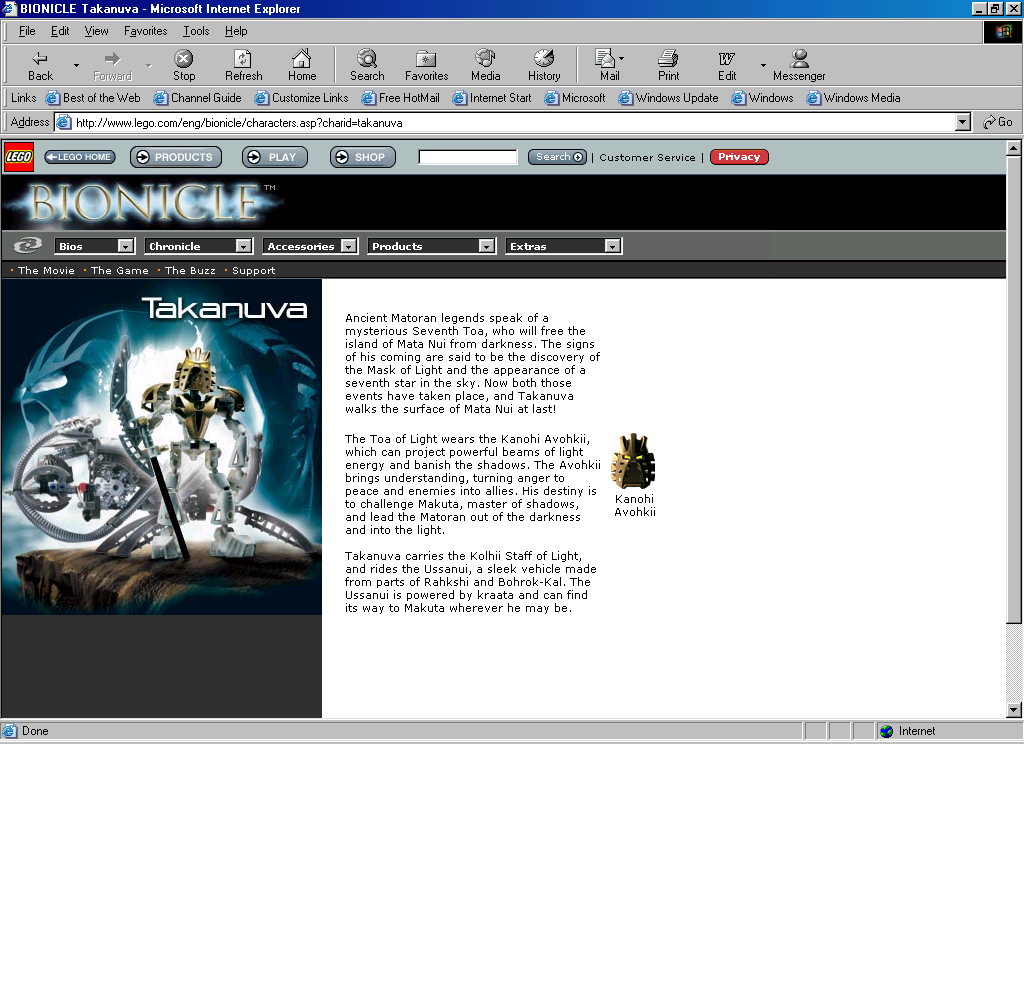Click the Windows Media link icon
1024x1000 pixels.
[x=813, y=98]
